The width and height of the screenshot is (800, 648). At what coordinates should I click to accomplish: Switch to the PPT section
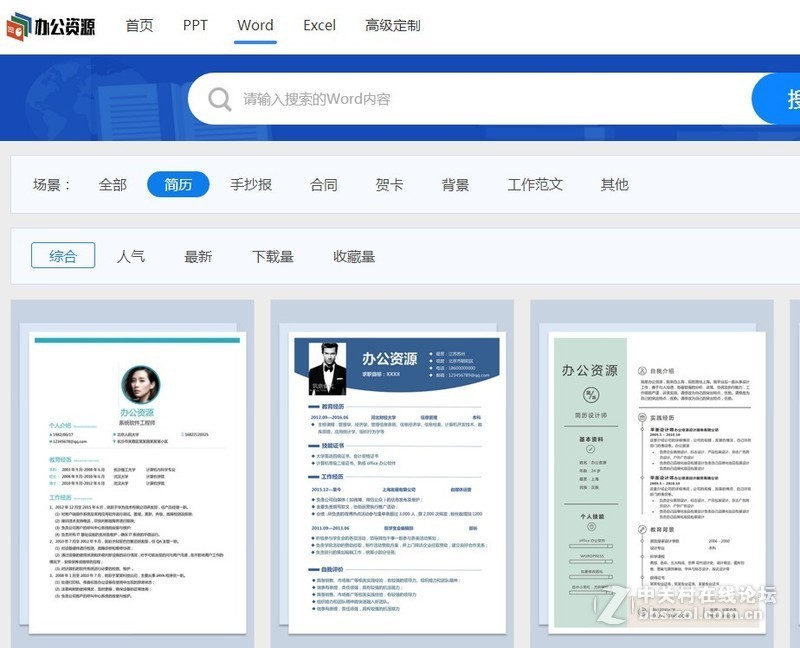coord(195,26)
